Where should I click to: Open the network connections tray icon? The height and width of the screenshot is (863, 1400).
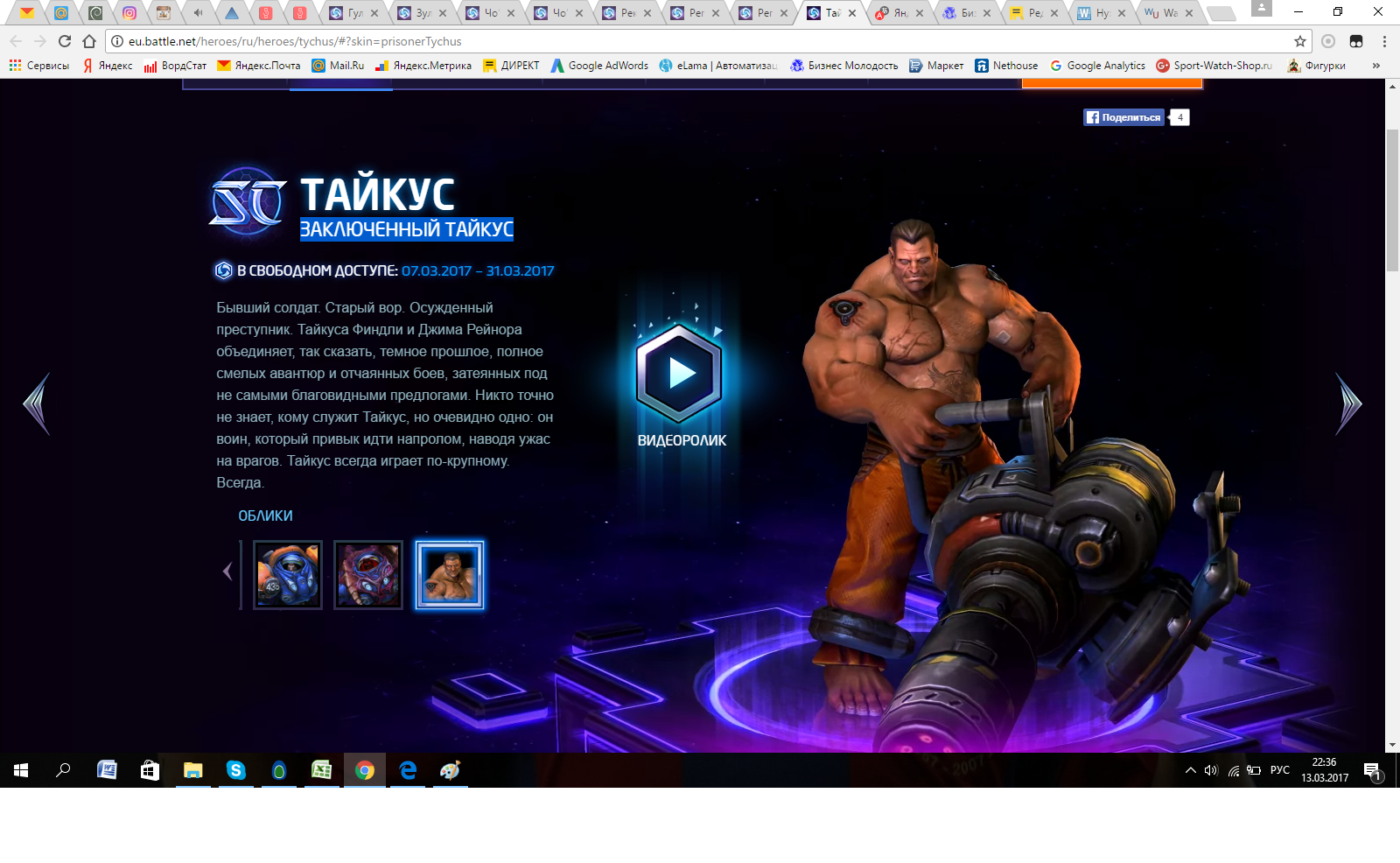(x=1233, y=770)
